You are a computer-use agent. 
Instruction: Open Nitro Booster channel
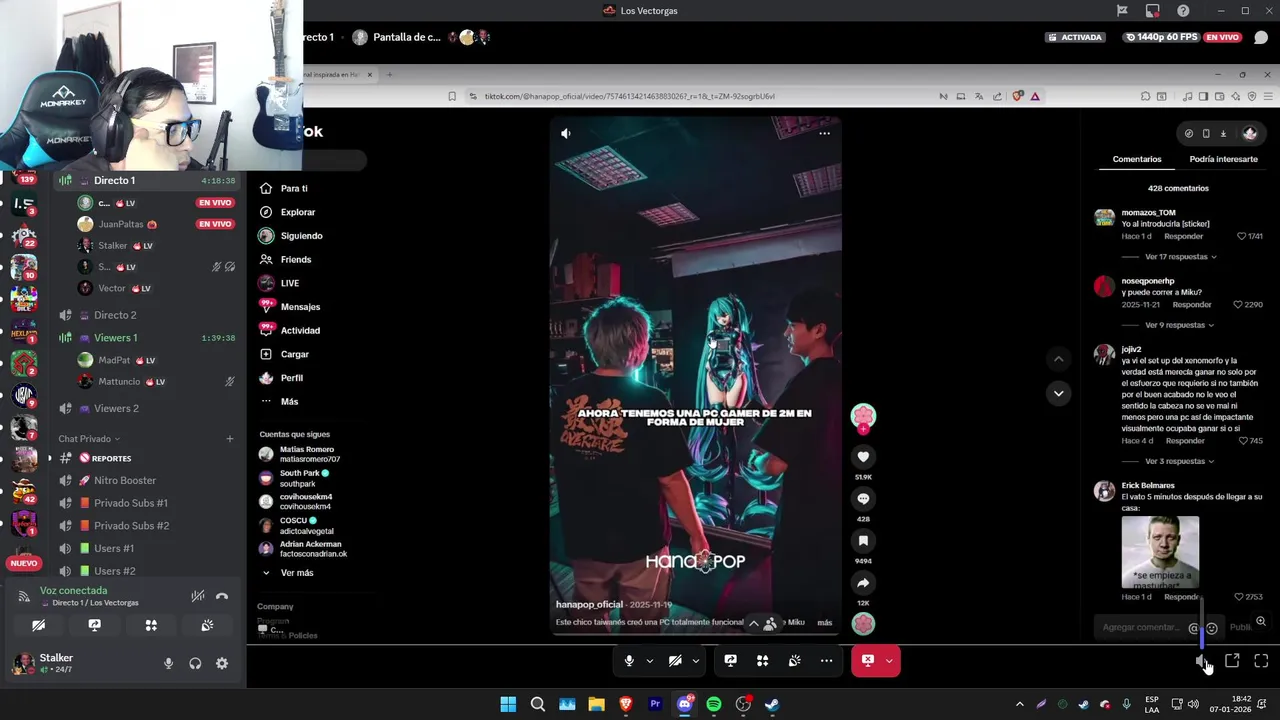[147, 480]
